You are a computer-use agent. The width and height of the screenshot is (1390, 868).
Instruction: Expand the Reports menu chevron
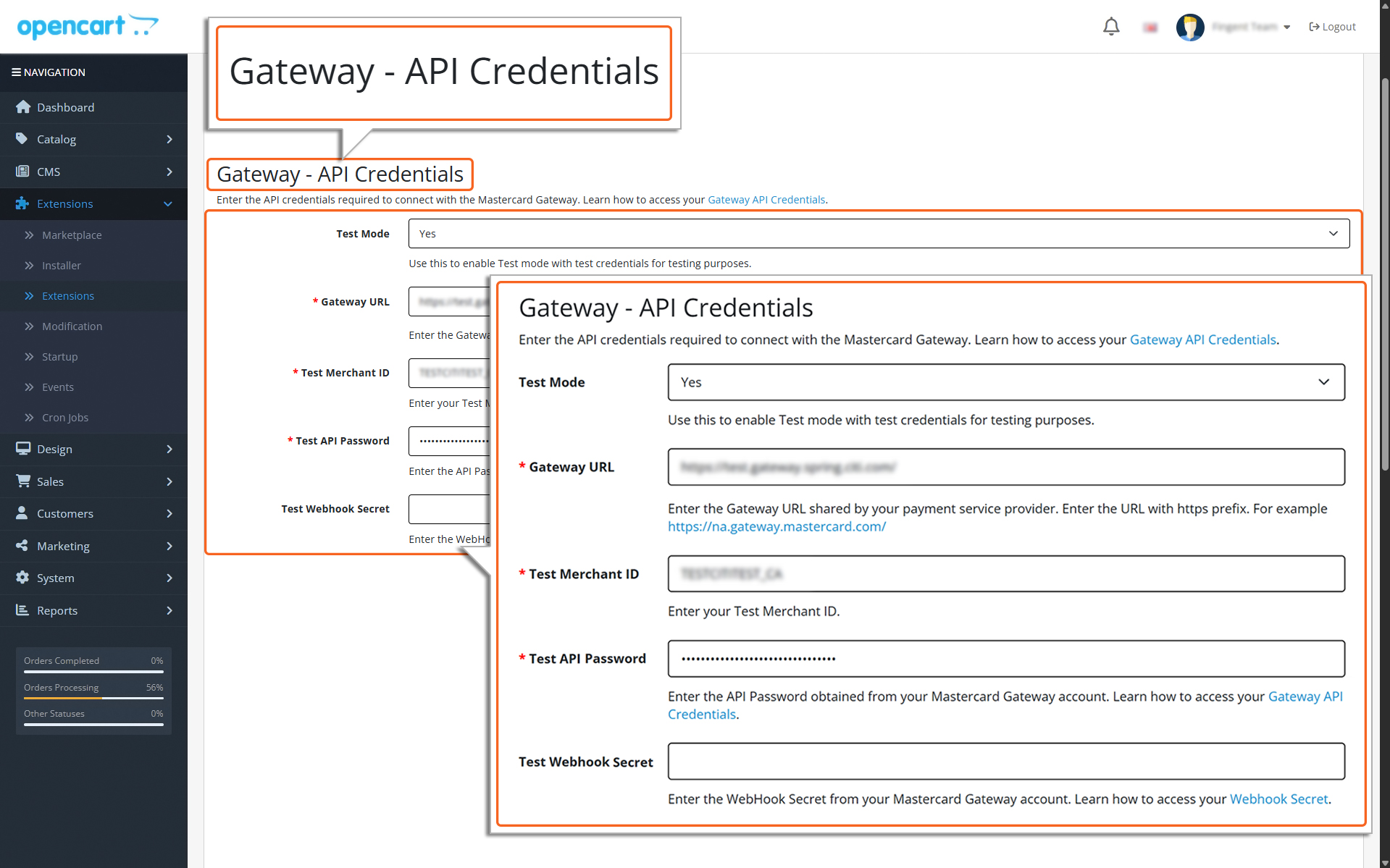coord(169,610)
